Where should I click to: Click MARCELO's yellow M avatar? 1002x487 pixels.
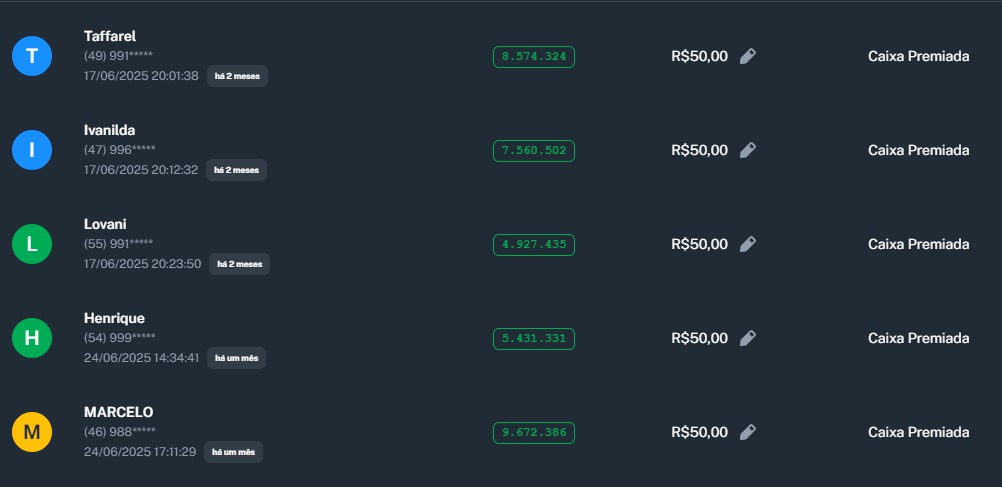[x=32, y=432]
